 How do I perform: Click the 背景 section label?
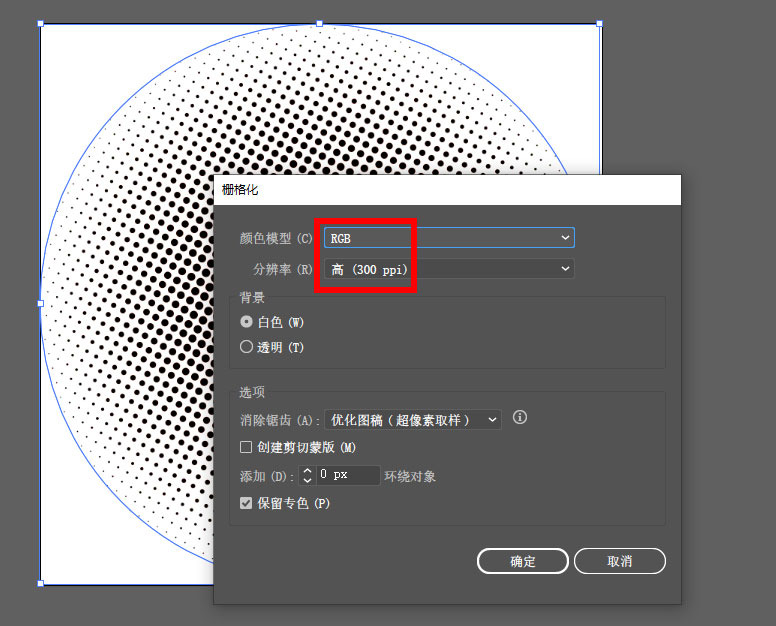click(252, 297)
